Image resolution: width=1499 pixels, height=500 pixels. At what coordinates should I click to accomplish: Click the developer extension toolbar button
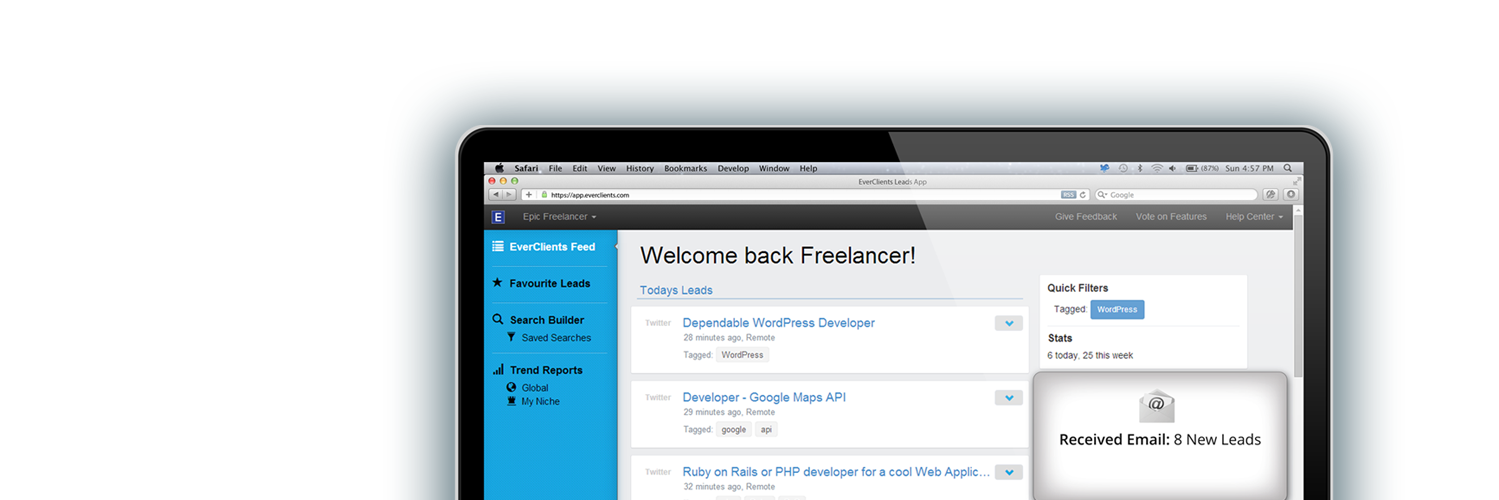tap(1271, 195)
